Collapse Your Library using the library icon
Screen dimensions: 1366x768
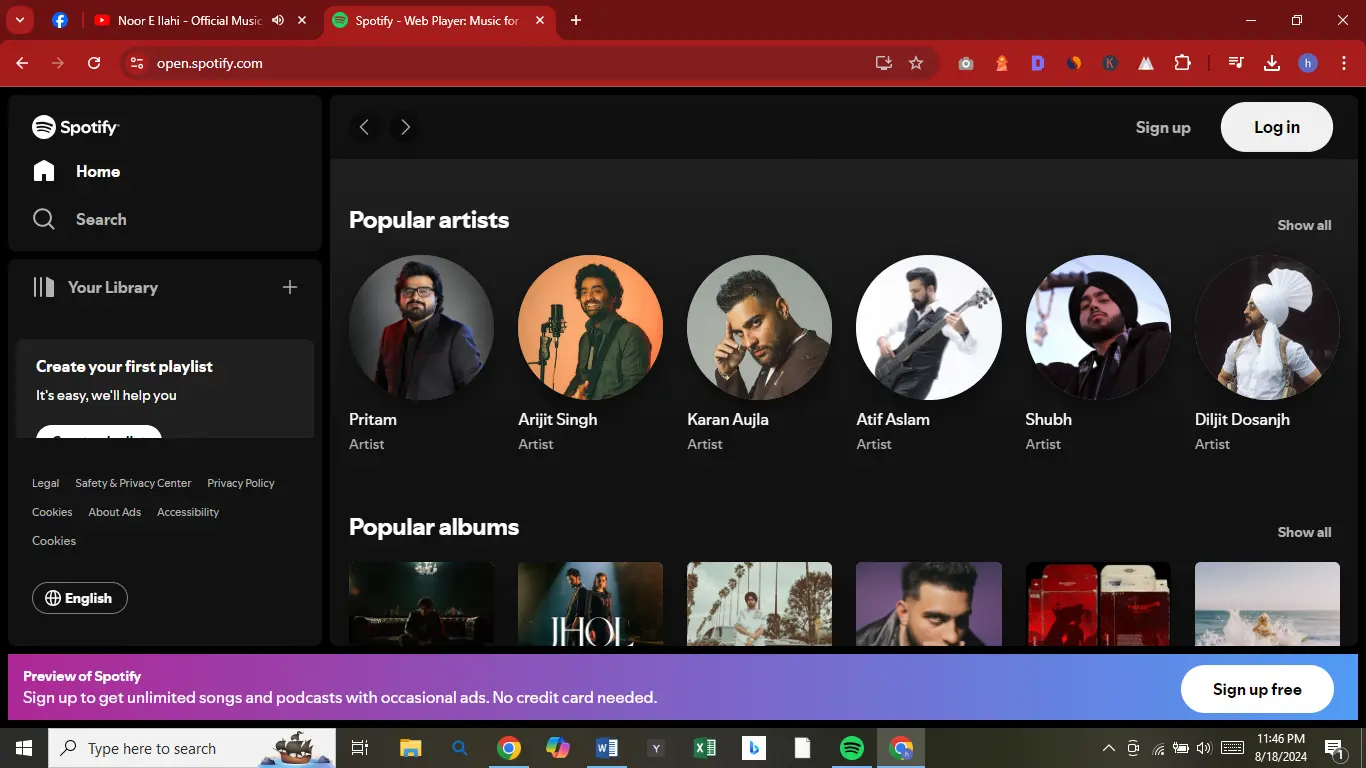point(44,287)
